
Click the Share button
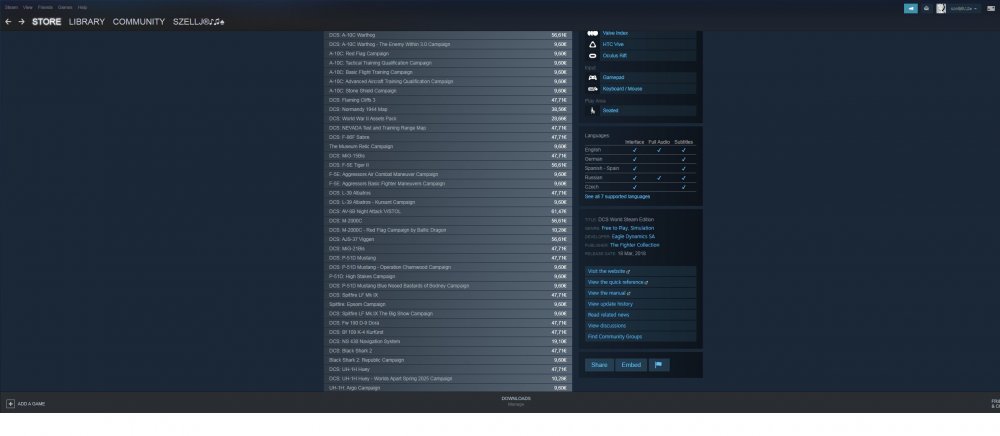[599, 365]
